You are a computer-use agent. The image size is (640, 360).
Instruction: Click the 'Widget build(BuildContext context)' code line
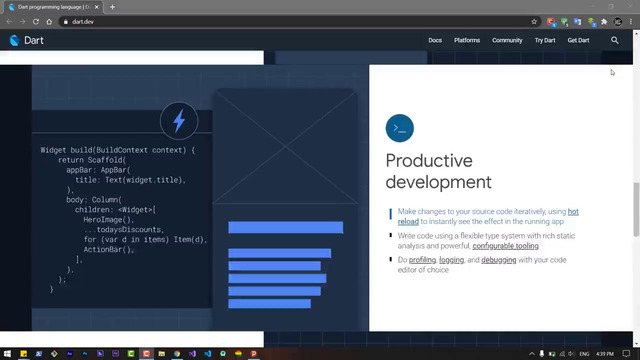click(118, 150)
